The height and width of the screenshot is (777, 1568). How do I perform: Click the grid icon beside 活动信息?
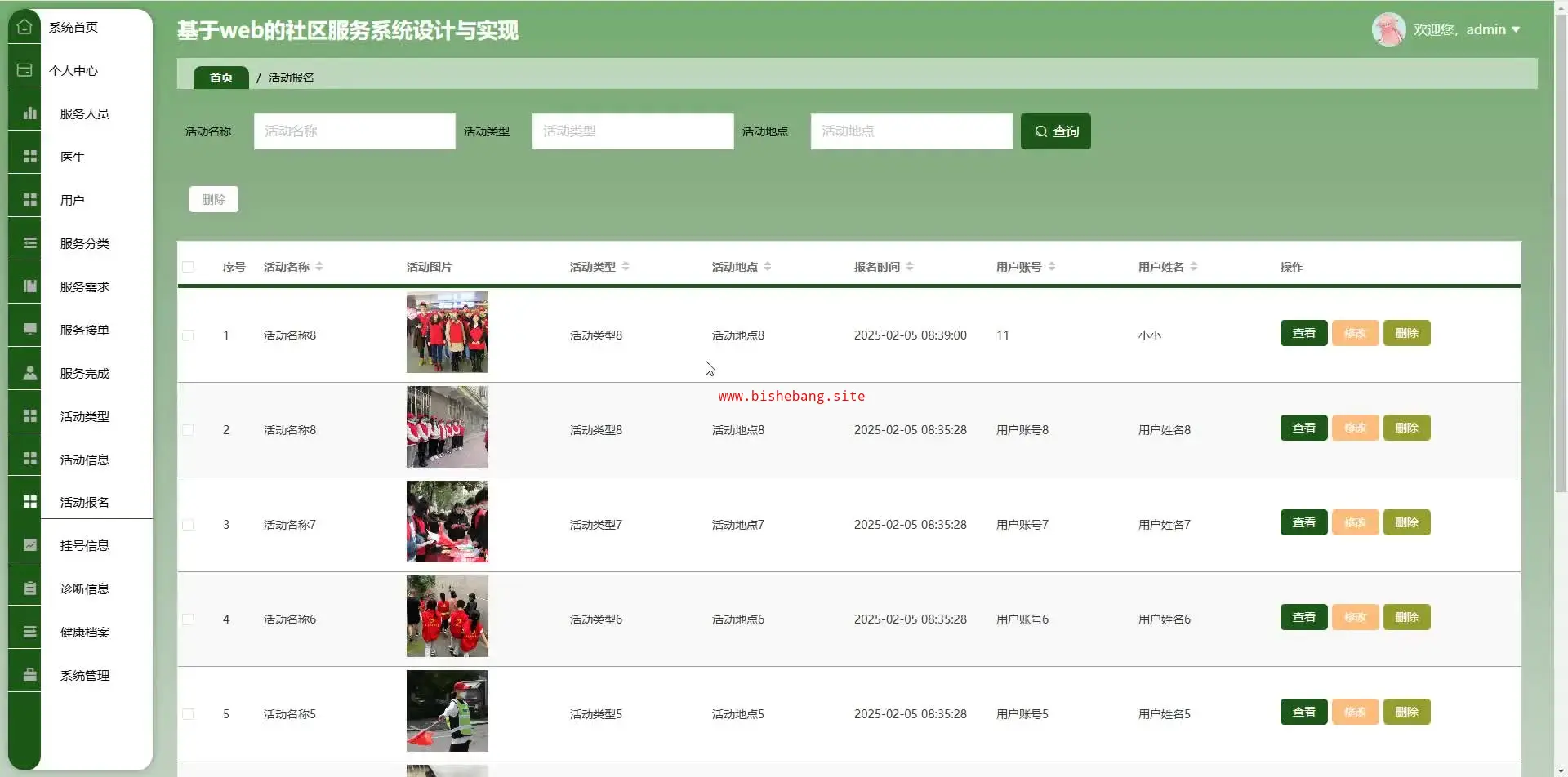tap(30, 460)
